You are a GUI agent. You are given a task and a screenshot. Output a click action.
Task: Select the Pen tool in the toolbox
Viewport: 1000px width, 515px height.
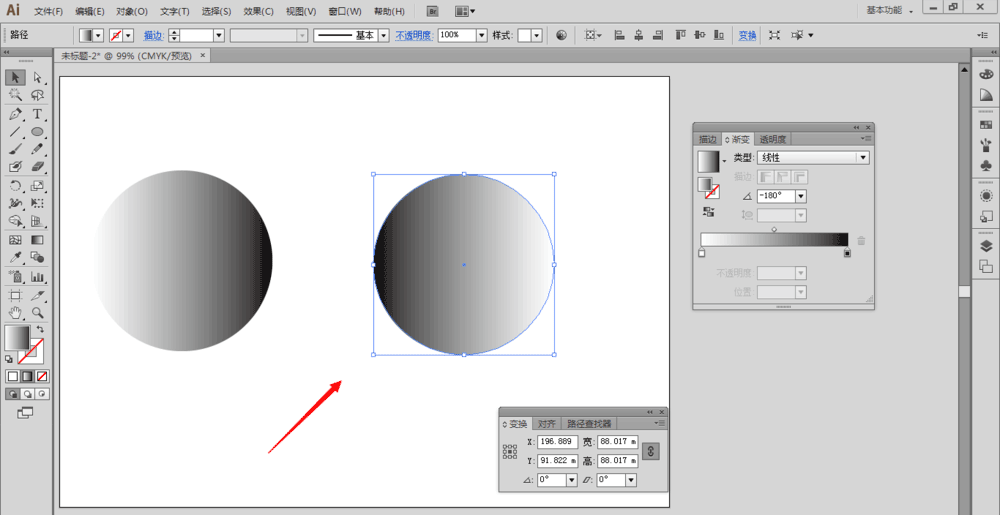point(15,114)
